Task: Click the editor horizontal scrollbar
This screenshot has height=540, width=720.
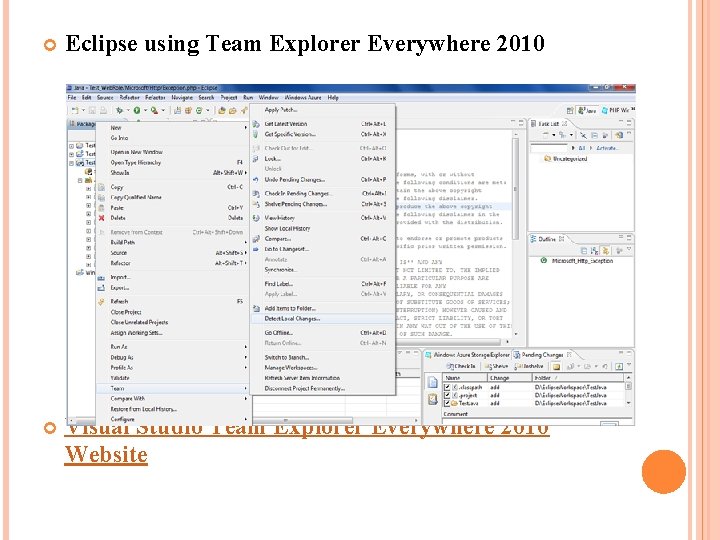Action: click(x=452, y=342)
